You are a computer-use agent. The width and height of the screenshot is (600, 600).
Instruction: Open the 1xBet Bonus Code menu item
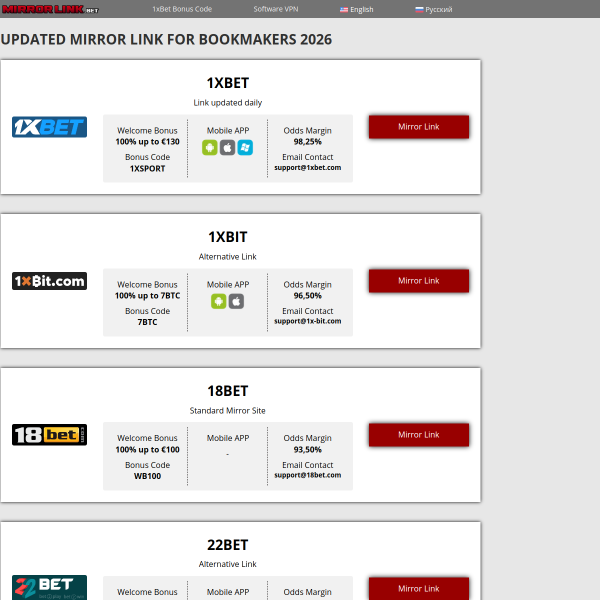pyautogui.click(x=182, y=9)
